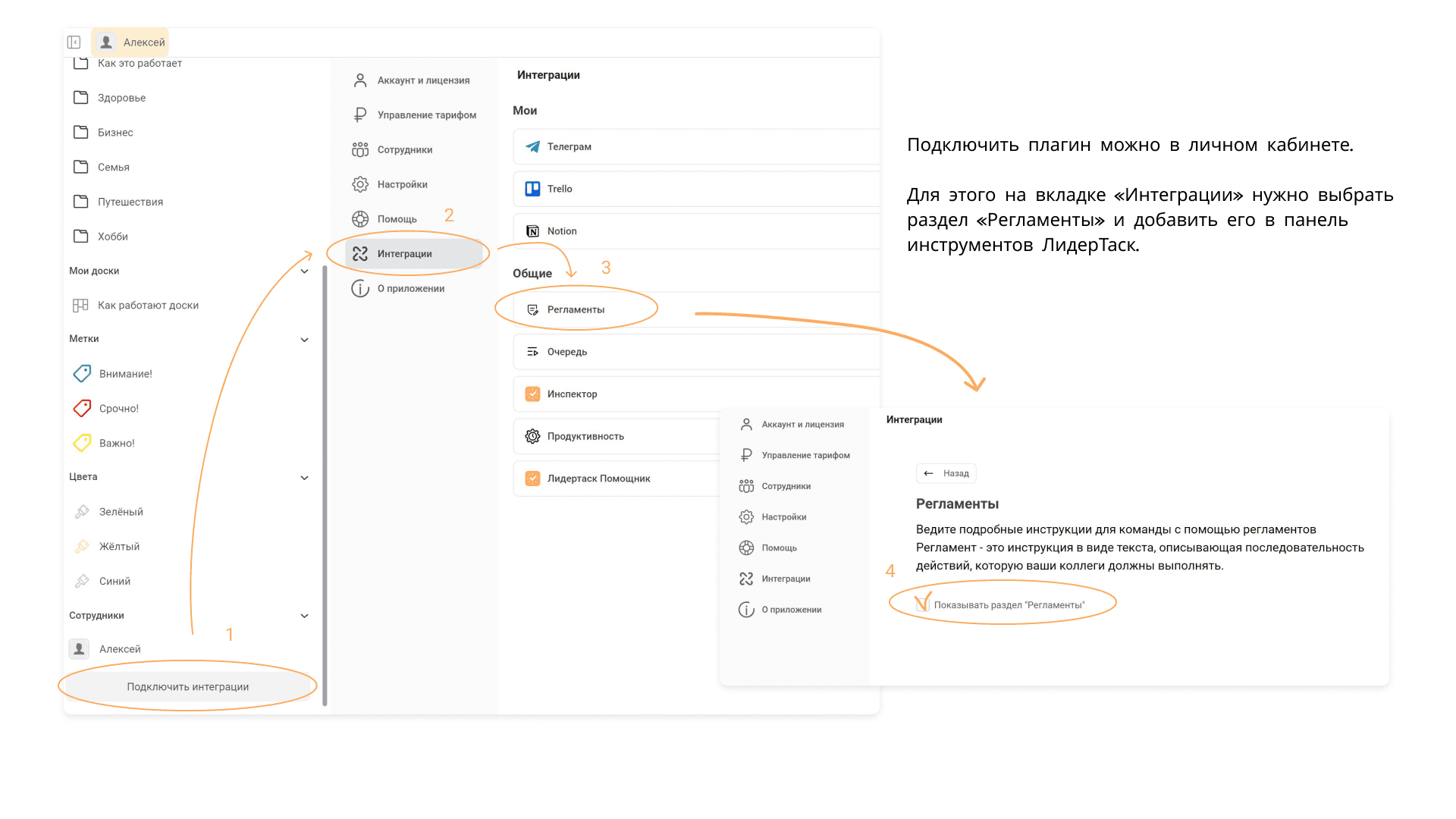Select the Жёлтый color filter
The image size is (1456, 819).
pos(119,547)
